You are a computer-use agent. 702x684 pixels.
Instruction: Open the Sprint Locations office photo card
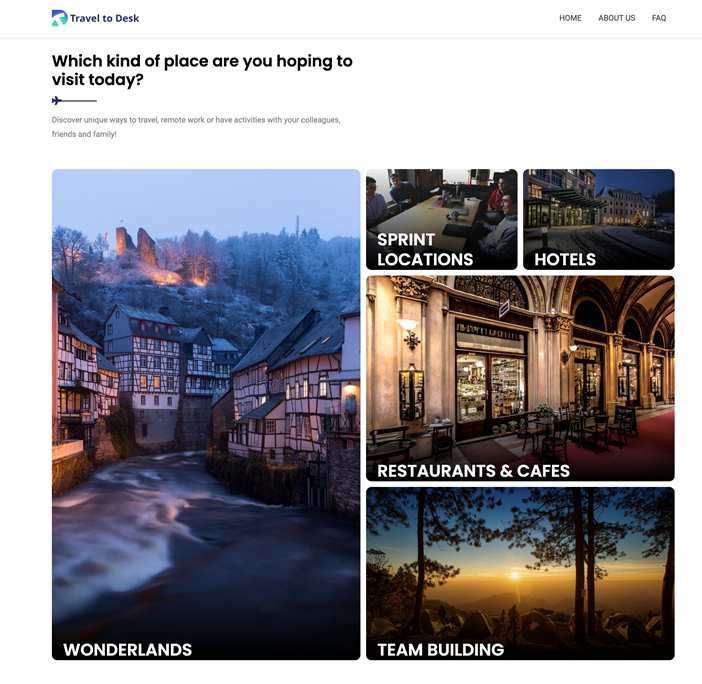tap(441, 219)
